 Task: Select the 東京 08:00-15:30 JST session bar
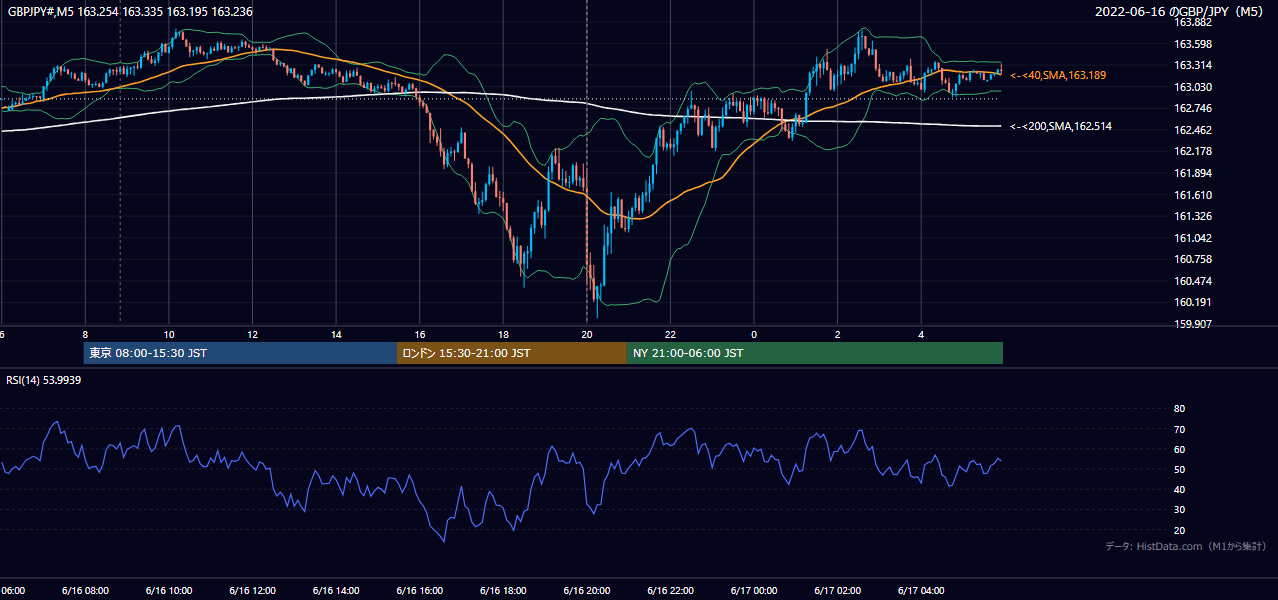[x=240, y=353]
